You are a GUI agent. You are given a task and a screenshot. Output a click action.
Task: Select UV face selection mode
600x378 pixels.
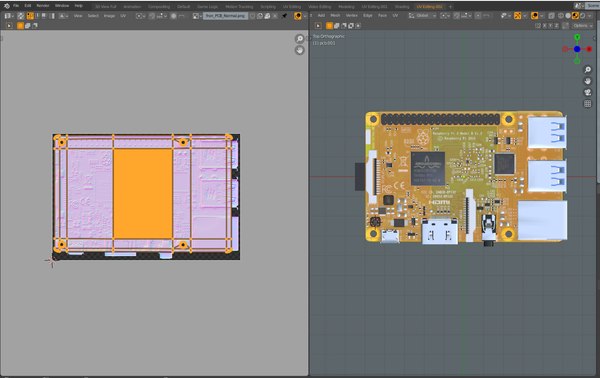tap(44, 16)
